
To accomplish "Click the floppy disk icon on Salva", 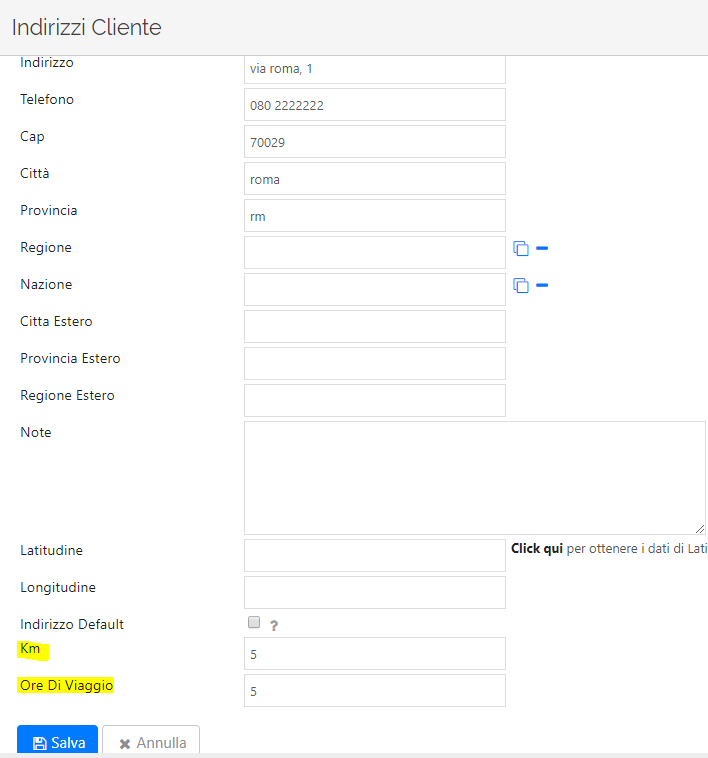I will click(40, 743).
